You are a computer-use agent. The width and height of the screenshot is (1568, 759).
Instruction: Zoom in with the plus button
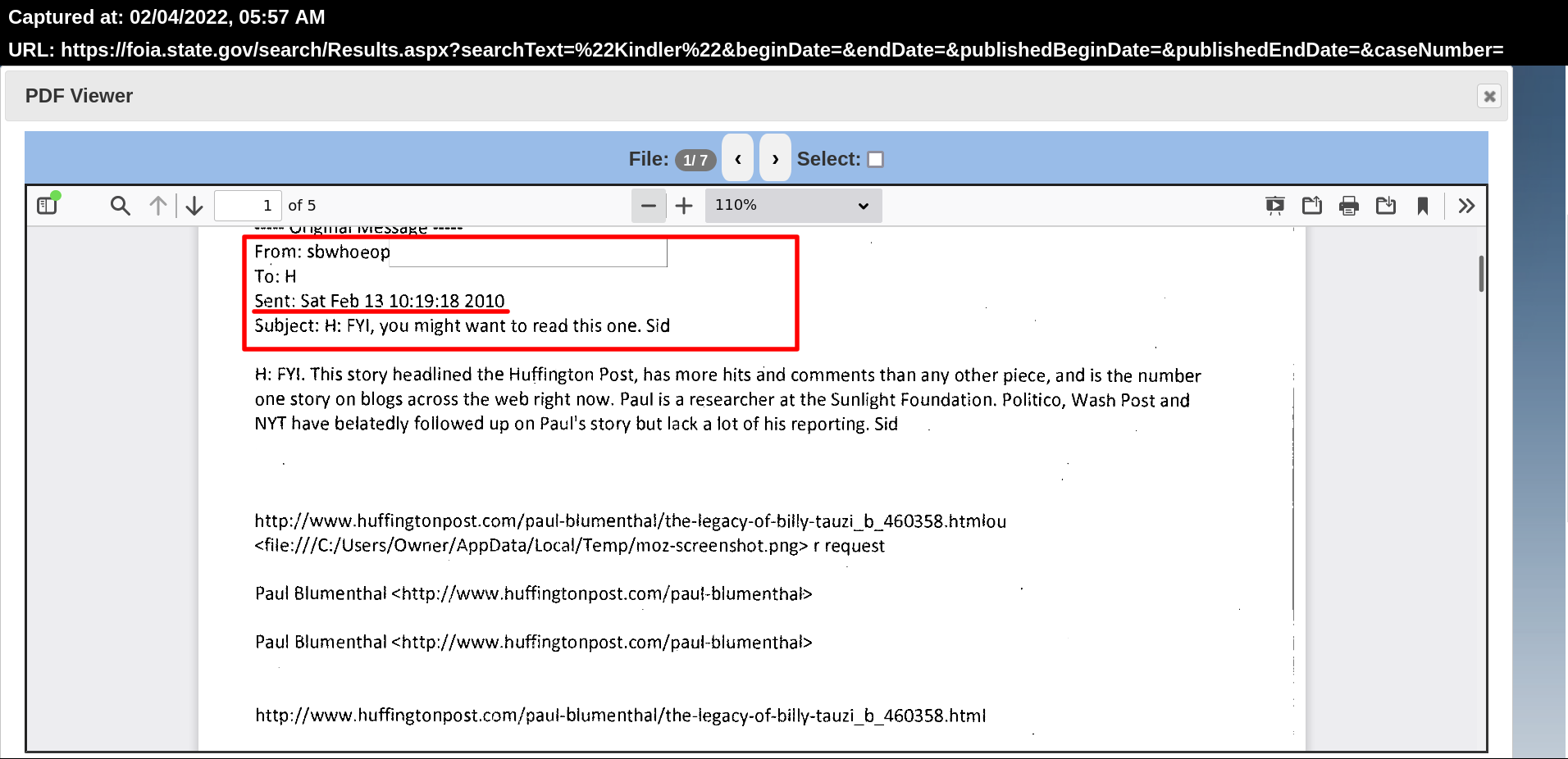tap(684, 205)
